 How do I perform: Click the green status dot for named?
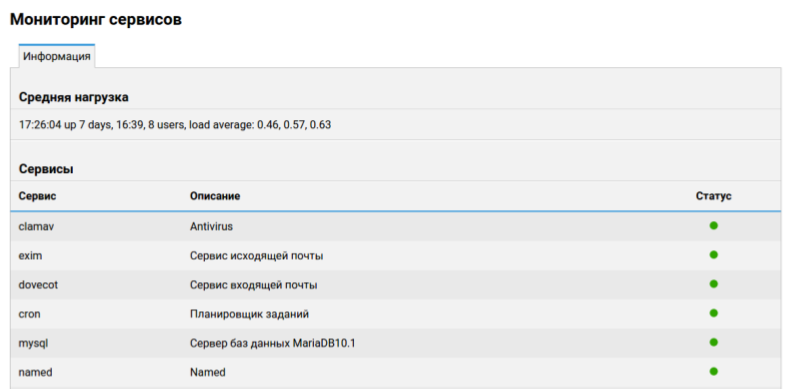pos(713,371)
